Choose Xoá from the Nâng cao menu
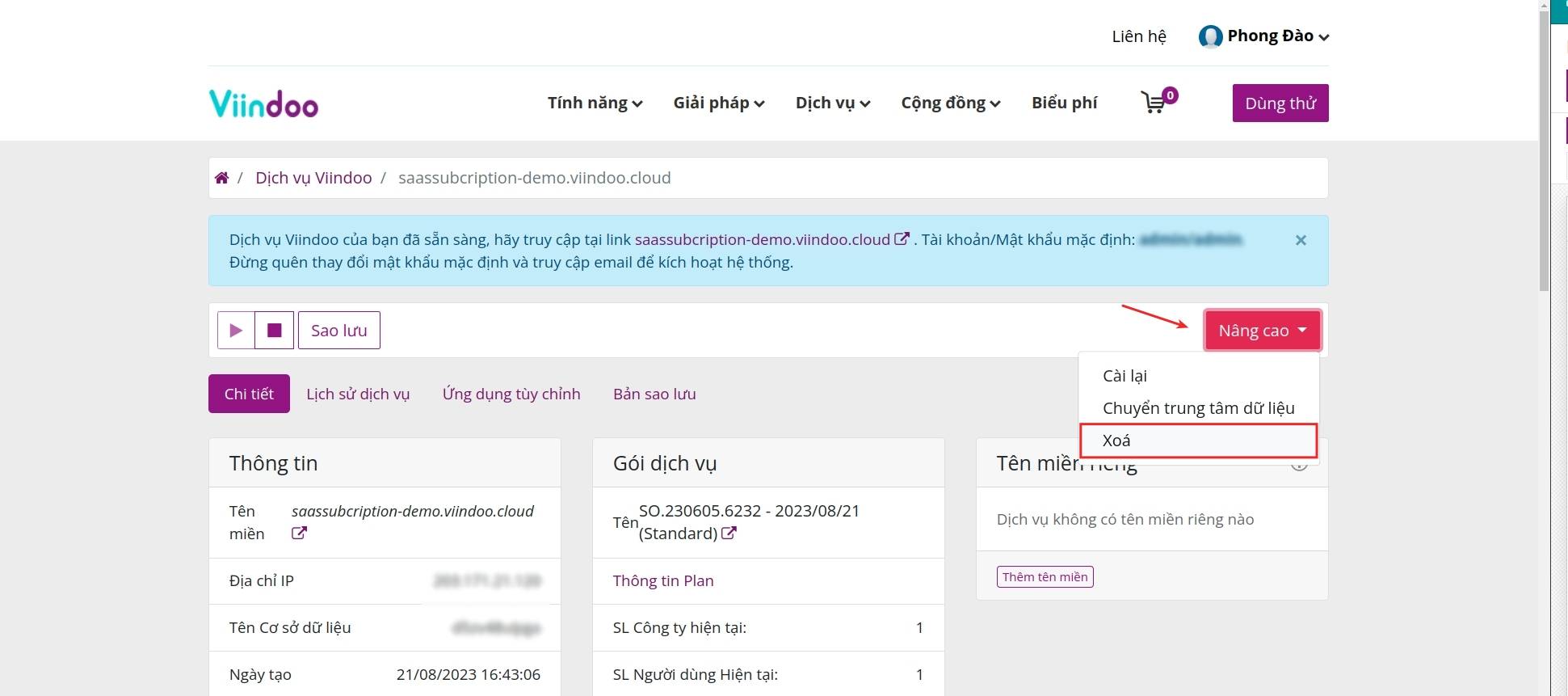The image size is (1568, 696). click(x=1199, y=441)
